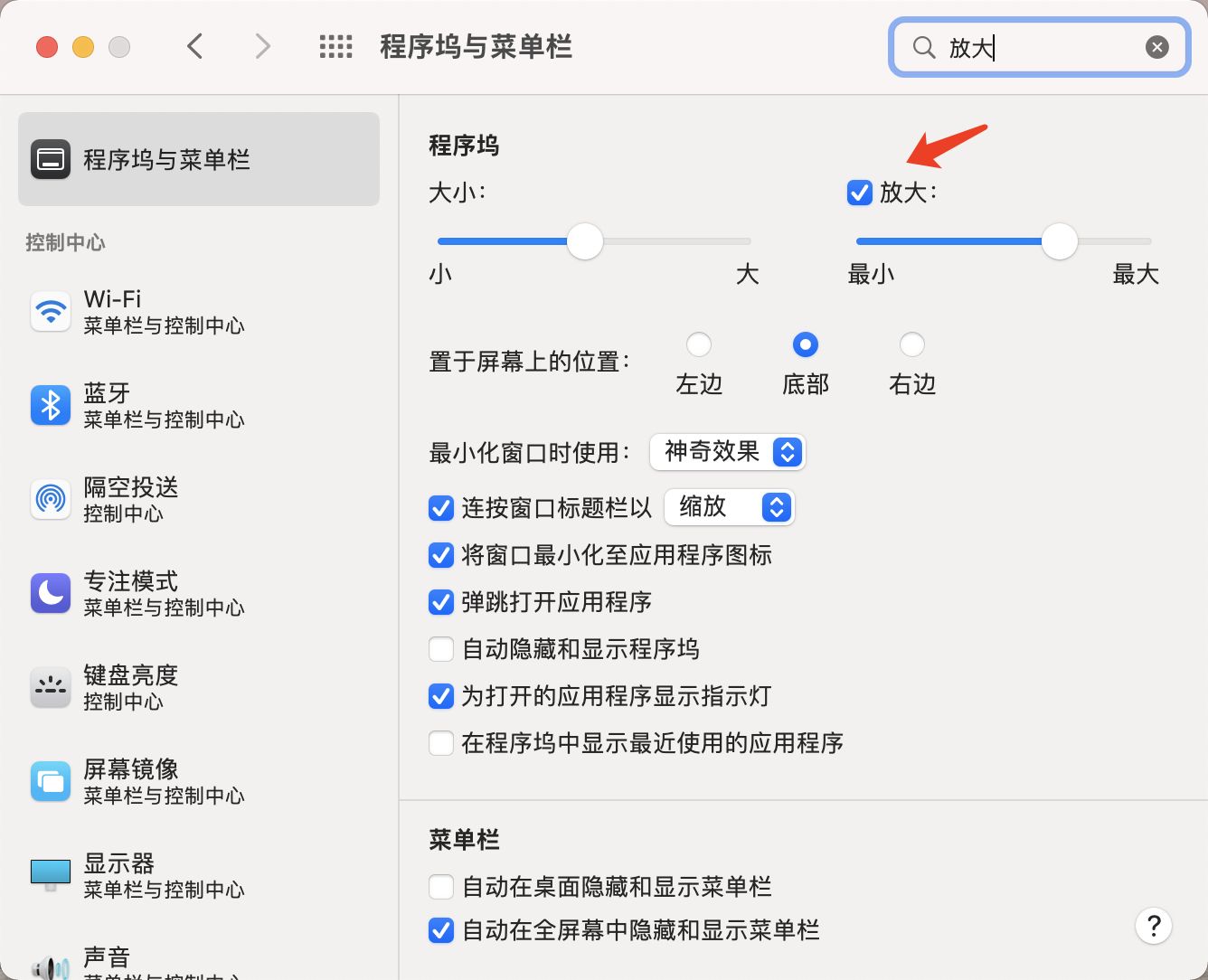Viewport: 1208px width, 980px height.
Task: Click the Wi-Fi icon in sidebar
Action: tap(51, 312)
